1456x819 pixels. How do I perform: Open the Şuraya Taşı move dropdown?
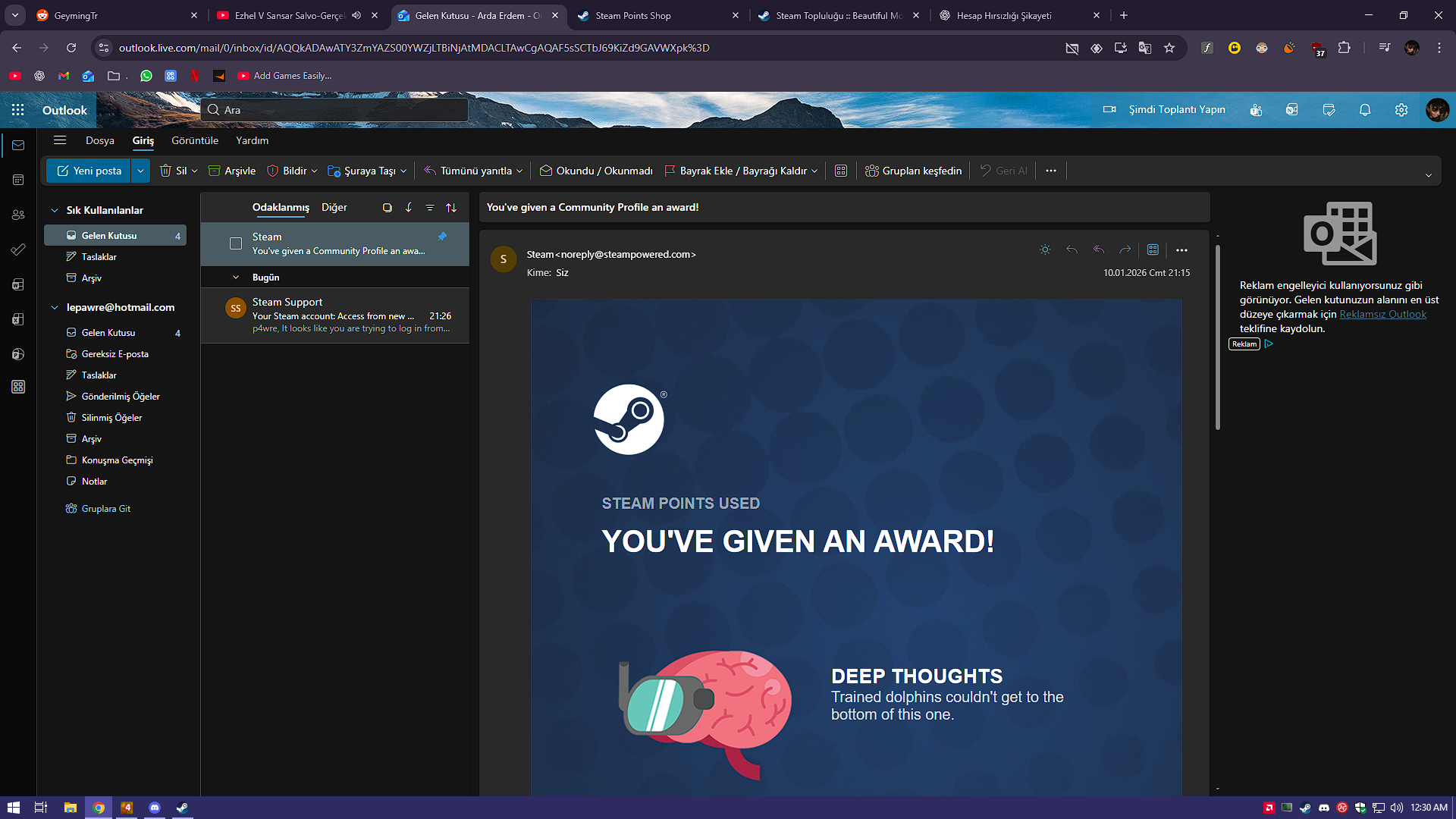pos(403,171)
